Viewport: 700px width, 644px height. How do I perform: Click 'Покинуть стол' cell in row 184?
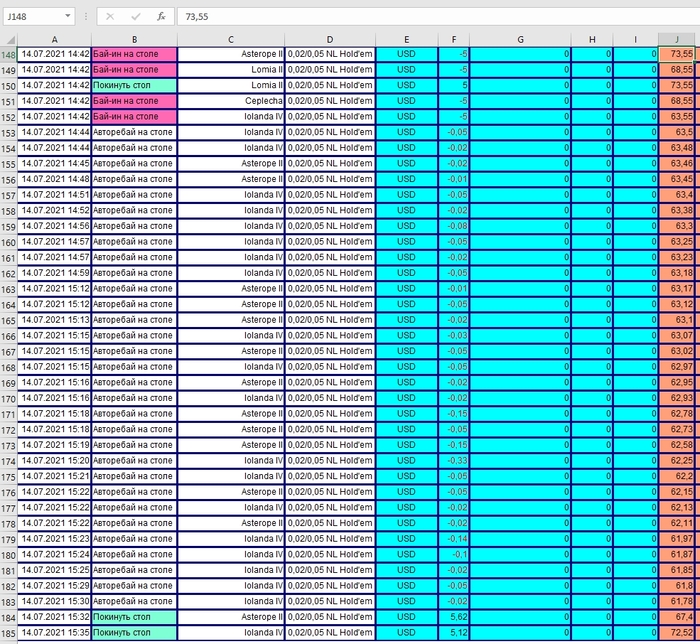[134, 617]
